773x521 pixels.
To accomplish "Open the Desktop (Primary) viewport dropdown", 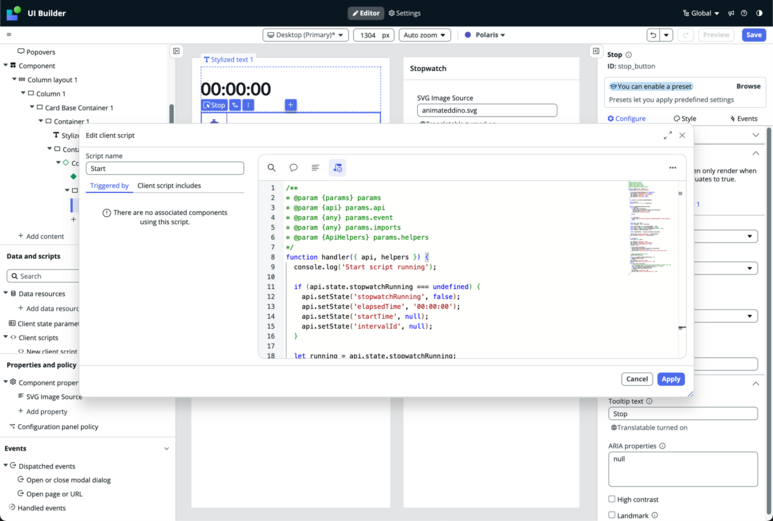I will tap(306, 35).
